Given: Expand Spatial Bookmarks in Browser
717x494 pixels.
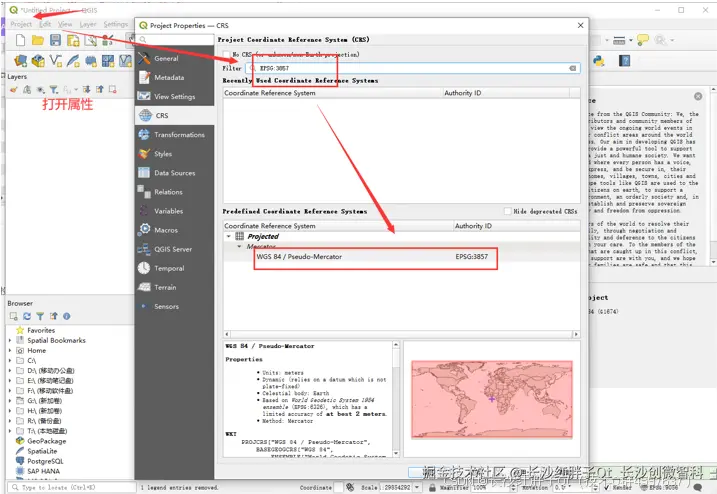Looking at the screenshot, I should 10,340.
